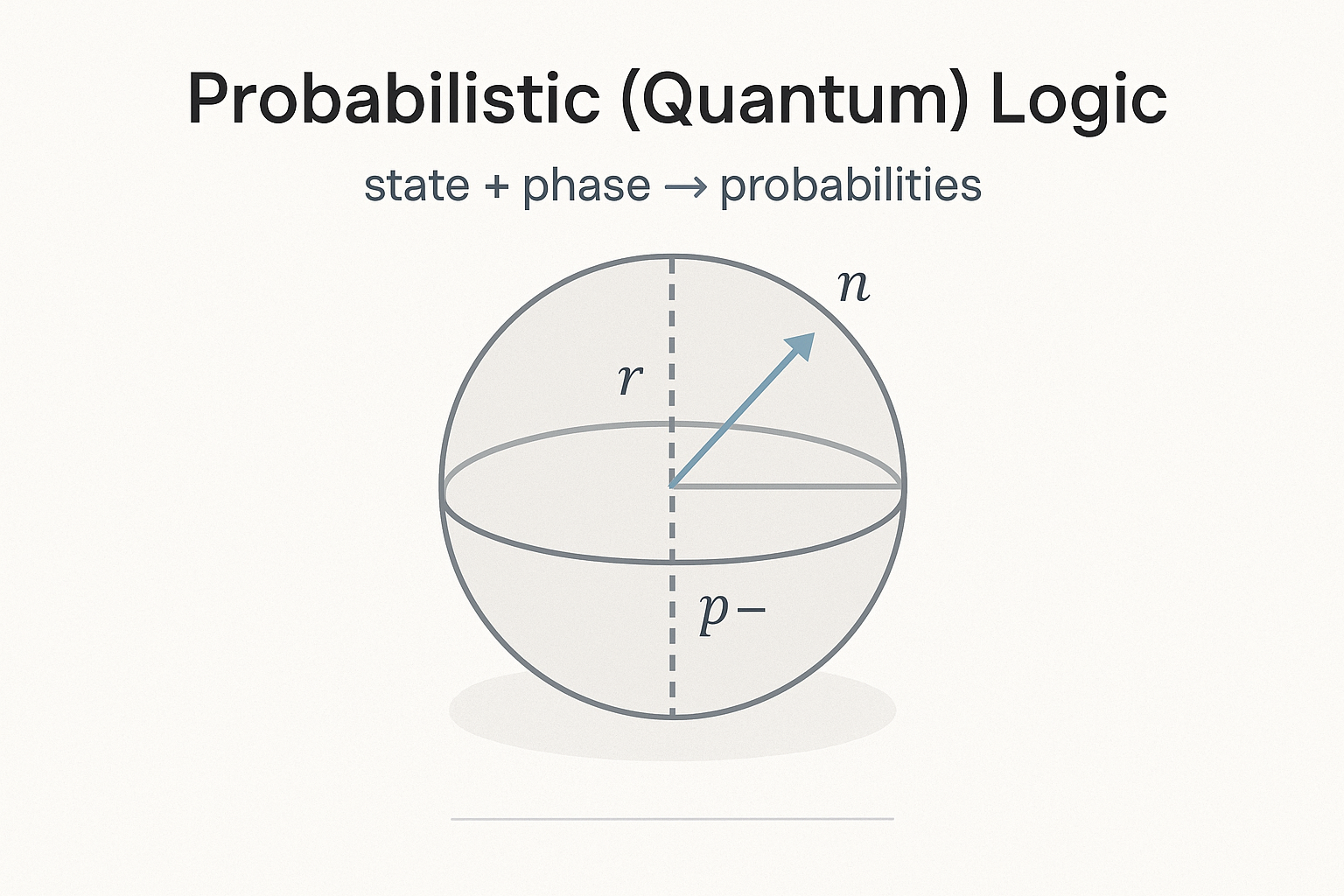Click the thin divider line at the bottom
This screenshot has height=896, width=1344.
[x=672, y=819]
